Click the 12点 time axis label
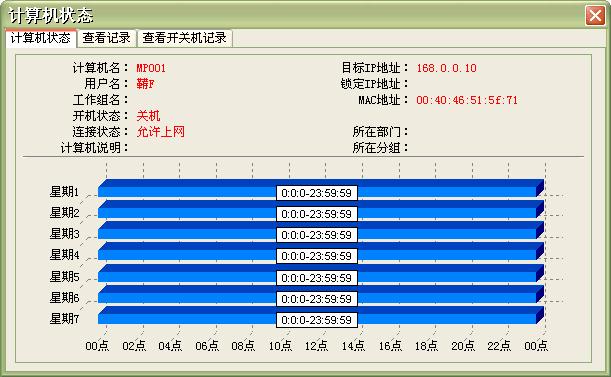This screenshot has width=611, height=377. pos(316,345)
